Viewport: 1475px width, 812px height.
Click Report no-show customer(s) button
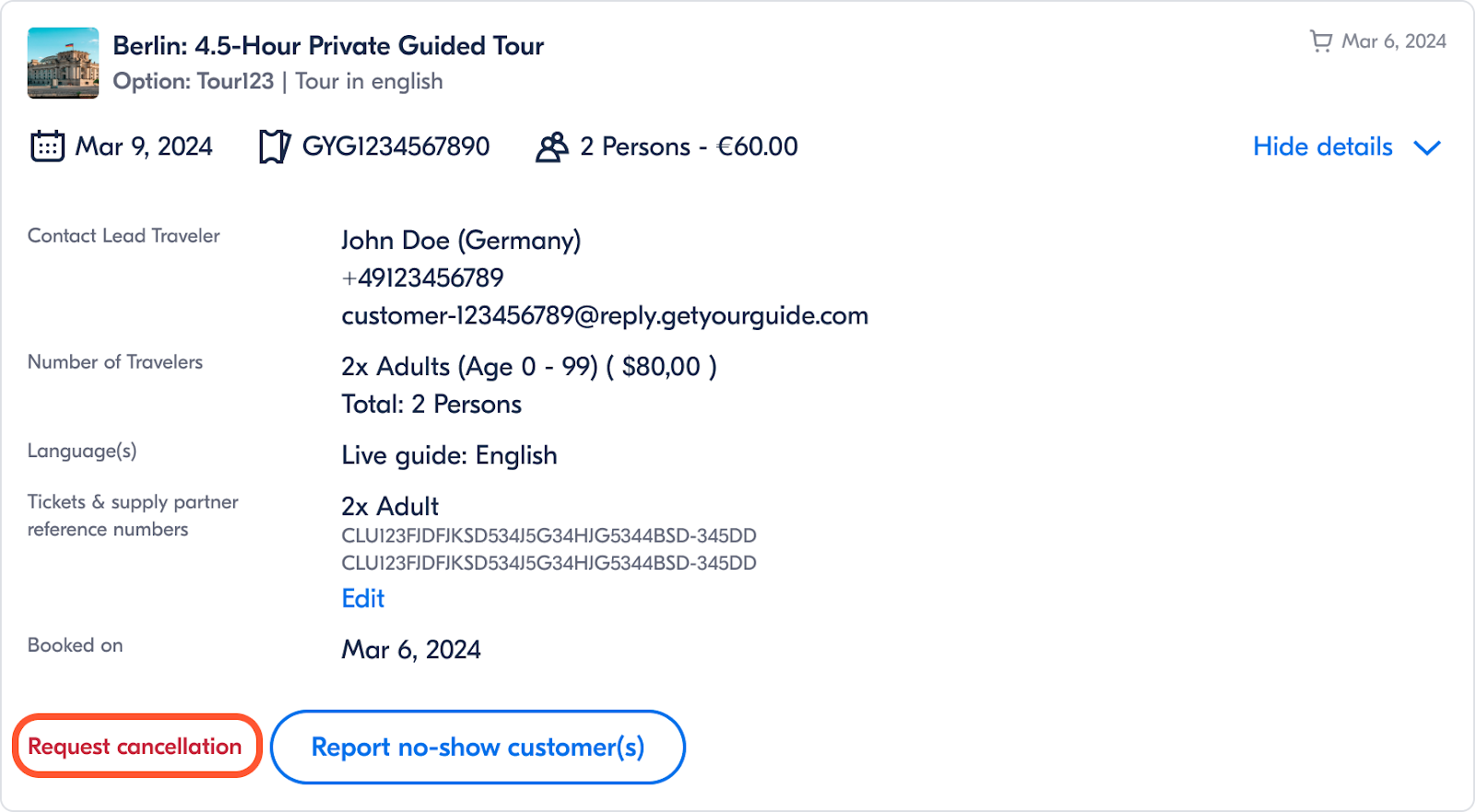[478, 747]
